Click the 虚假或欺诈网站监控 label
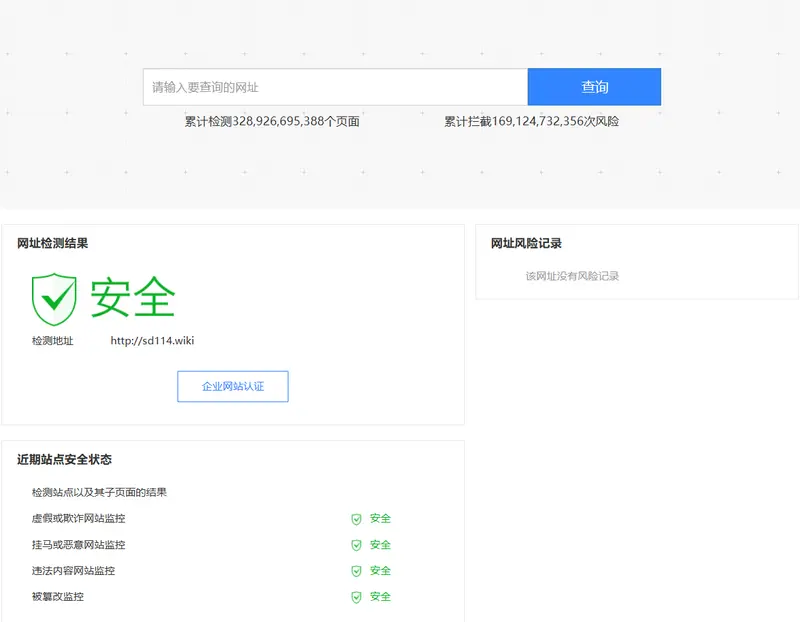 click(79, 518)
